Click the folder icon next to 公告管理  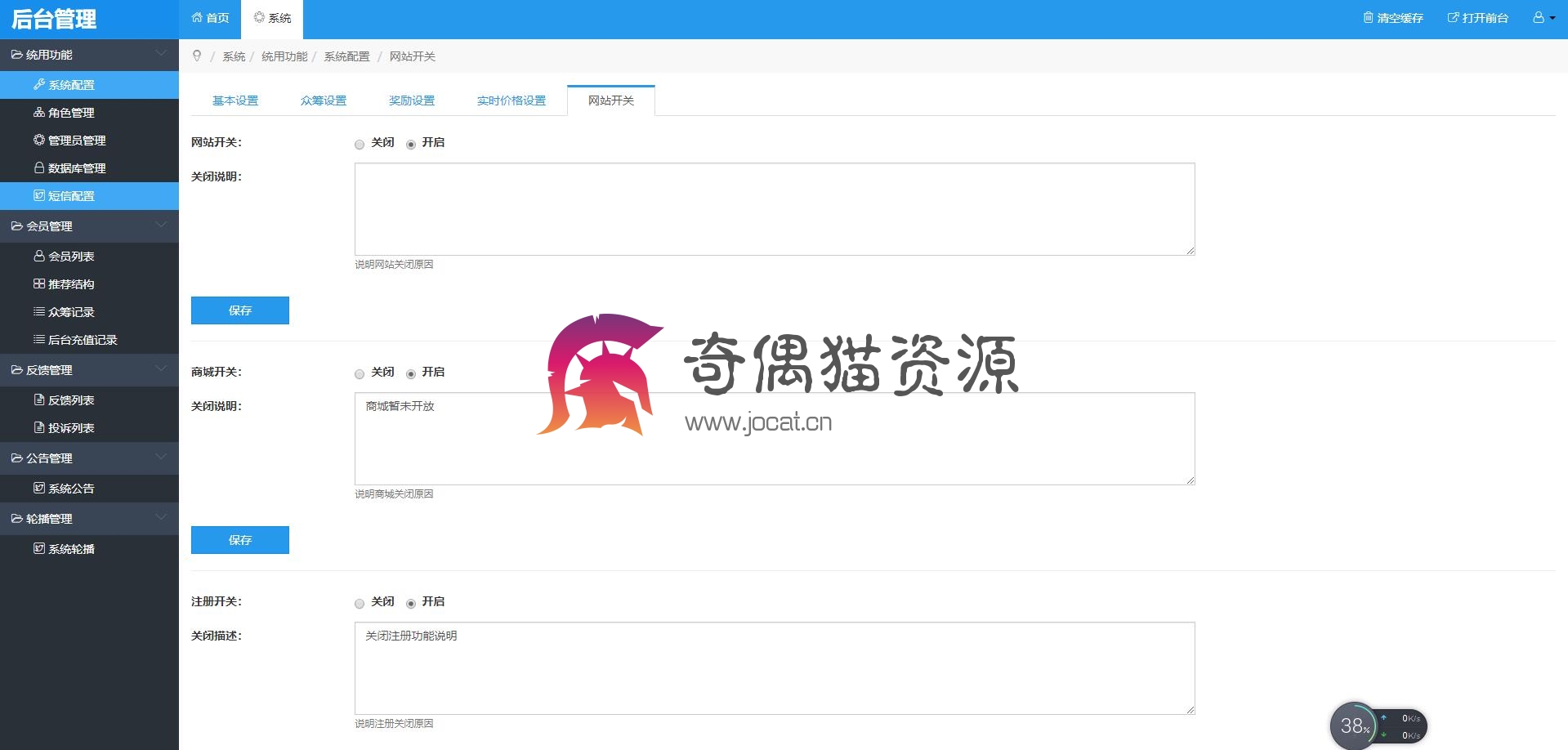click(x=16, y=458)
